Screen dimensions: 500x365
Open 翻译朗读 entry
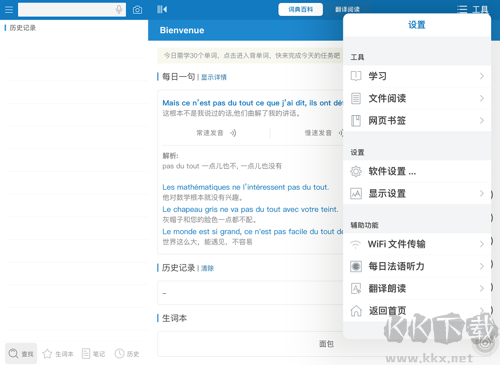click(417, 288)
